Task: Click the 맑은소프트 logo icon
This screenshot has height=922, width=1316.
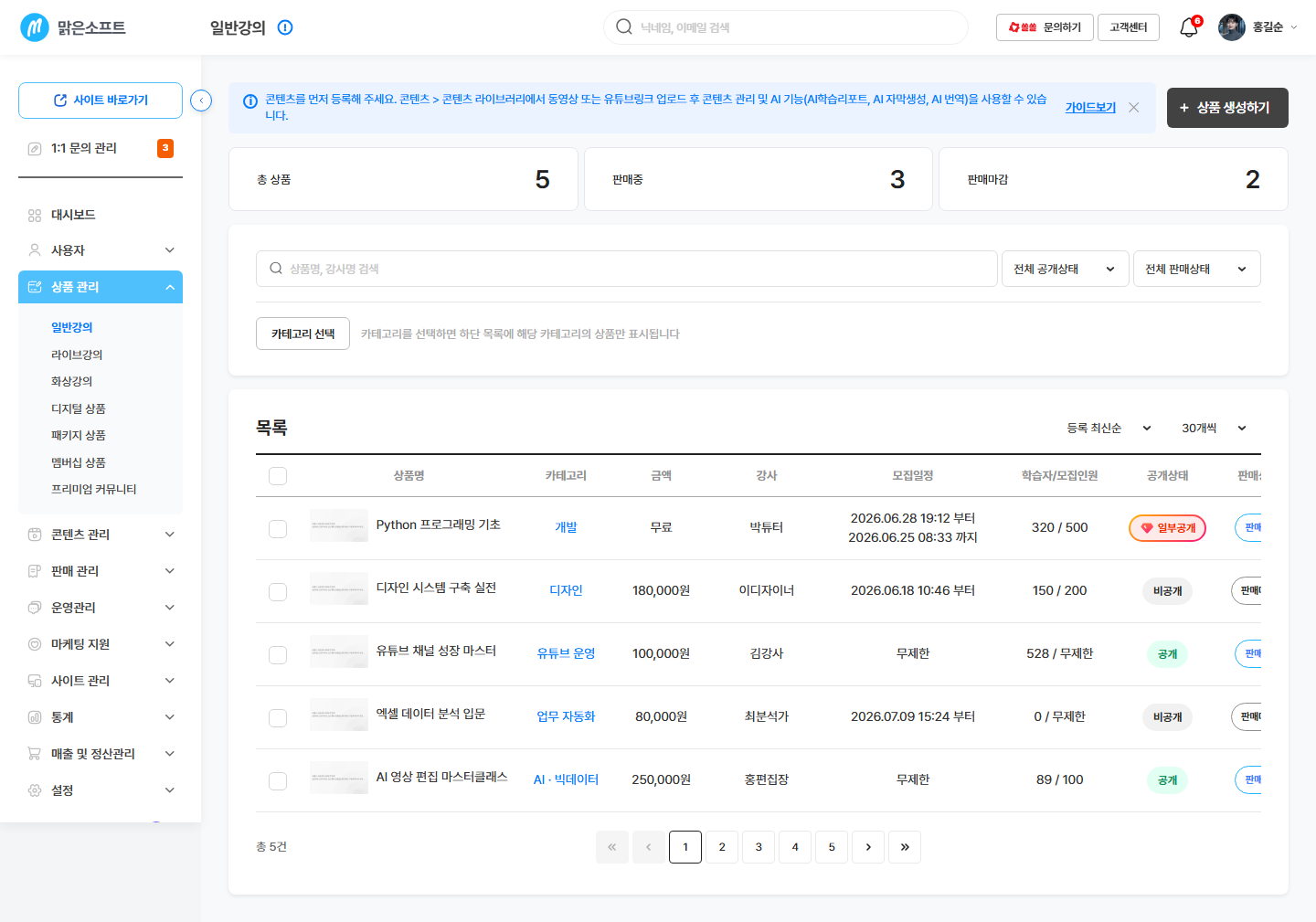Action: (35, 27)
